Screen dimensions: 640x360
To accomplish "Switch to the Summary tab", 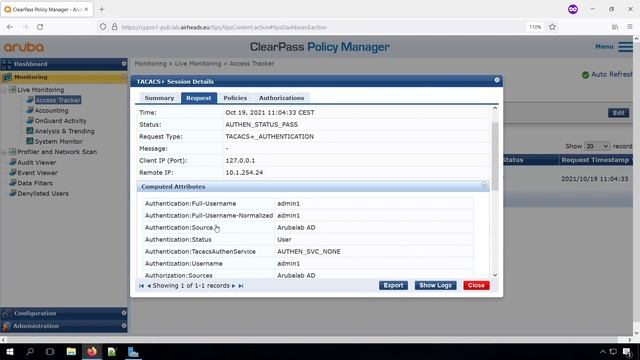I will 159,98.
